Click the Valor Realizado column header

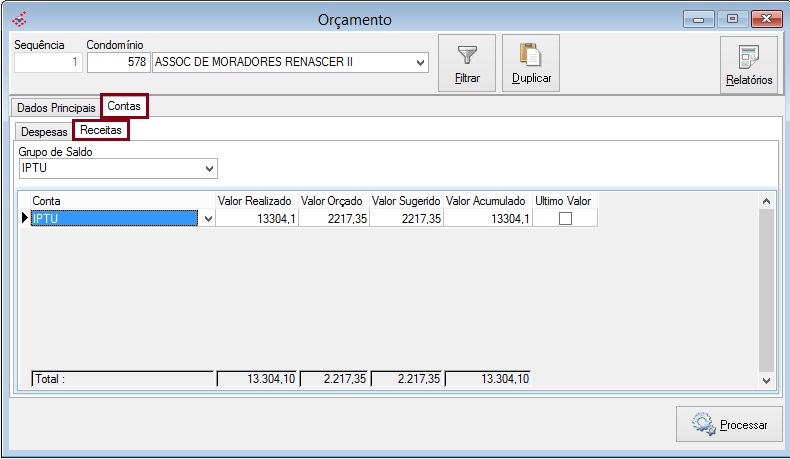pyautogui.click(x=256, y=201)
